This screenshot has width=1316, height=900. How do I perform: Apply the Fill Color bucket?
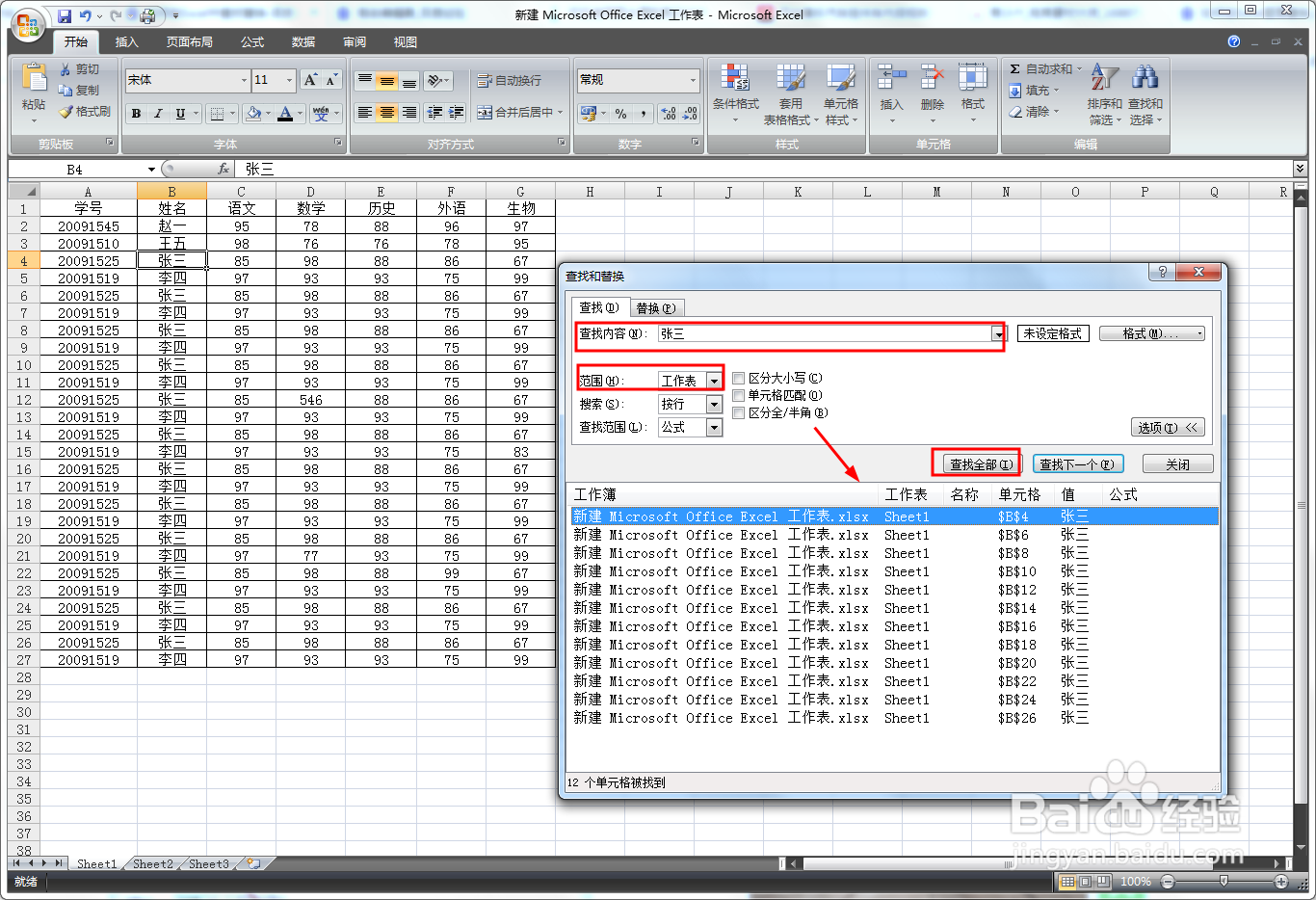(253, 114)
